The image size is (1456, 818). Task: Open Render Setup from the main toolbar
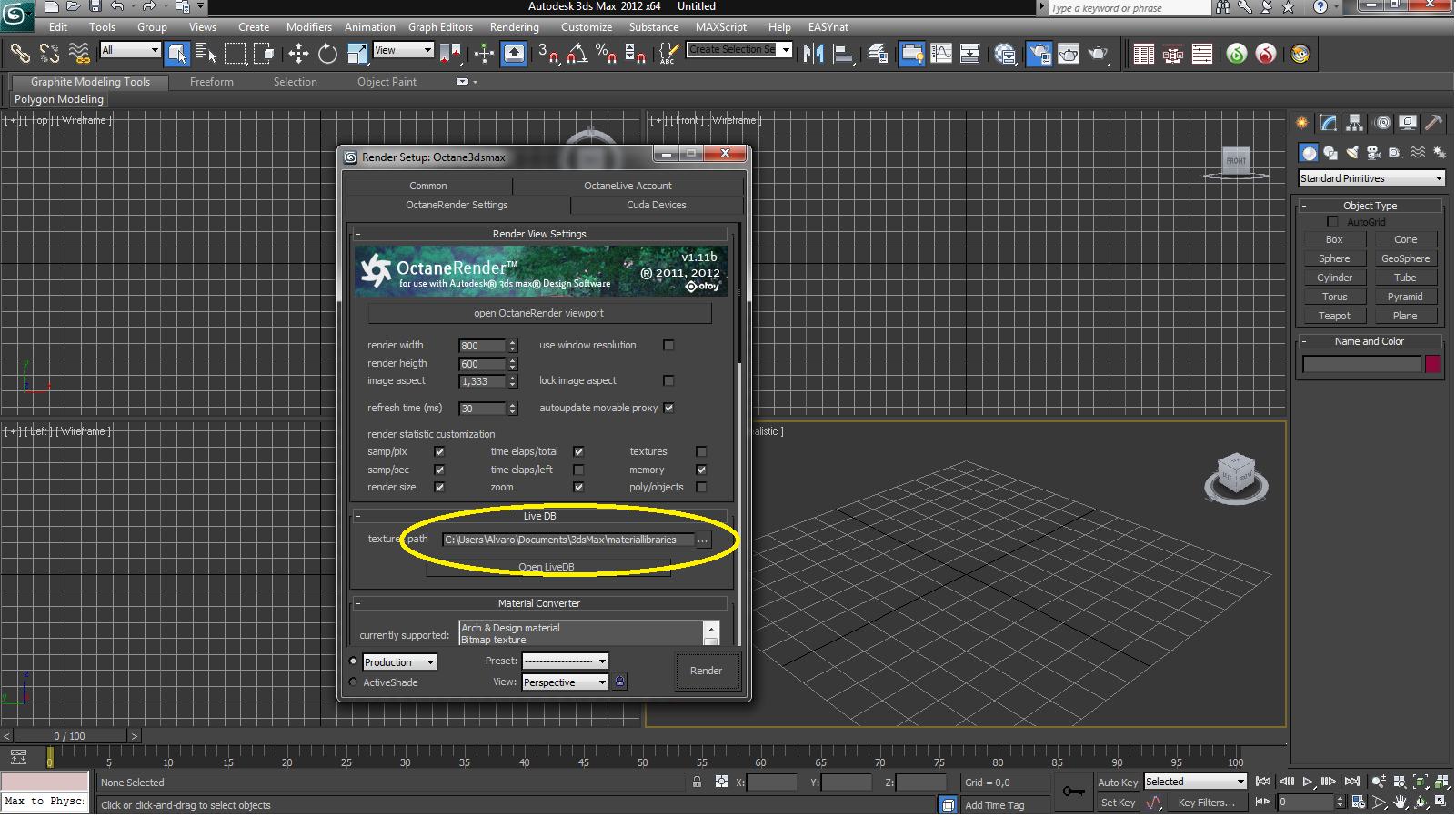tap(1039, 54)
